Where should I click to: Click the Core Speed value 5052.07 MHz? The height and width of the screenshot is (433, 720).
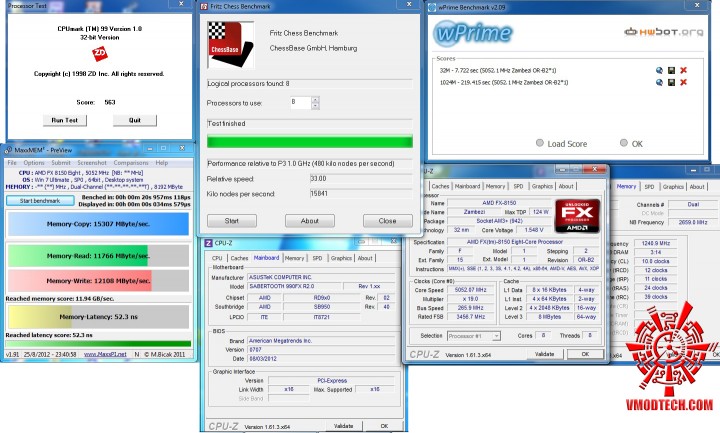click(471, 290)
